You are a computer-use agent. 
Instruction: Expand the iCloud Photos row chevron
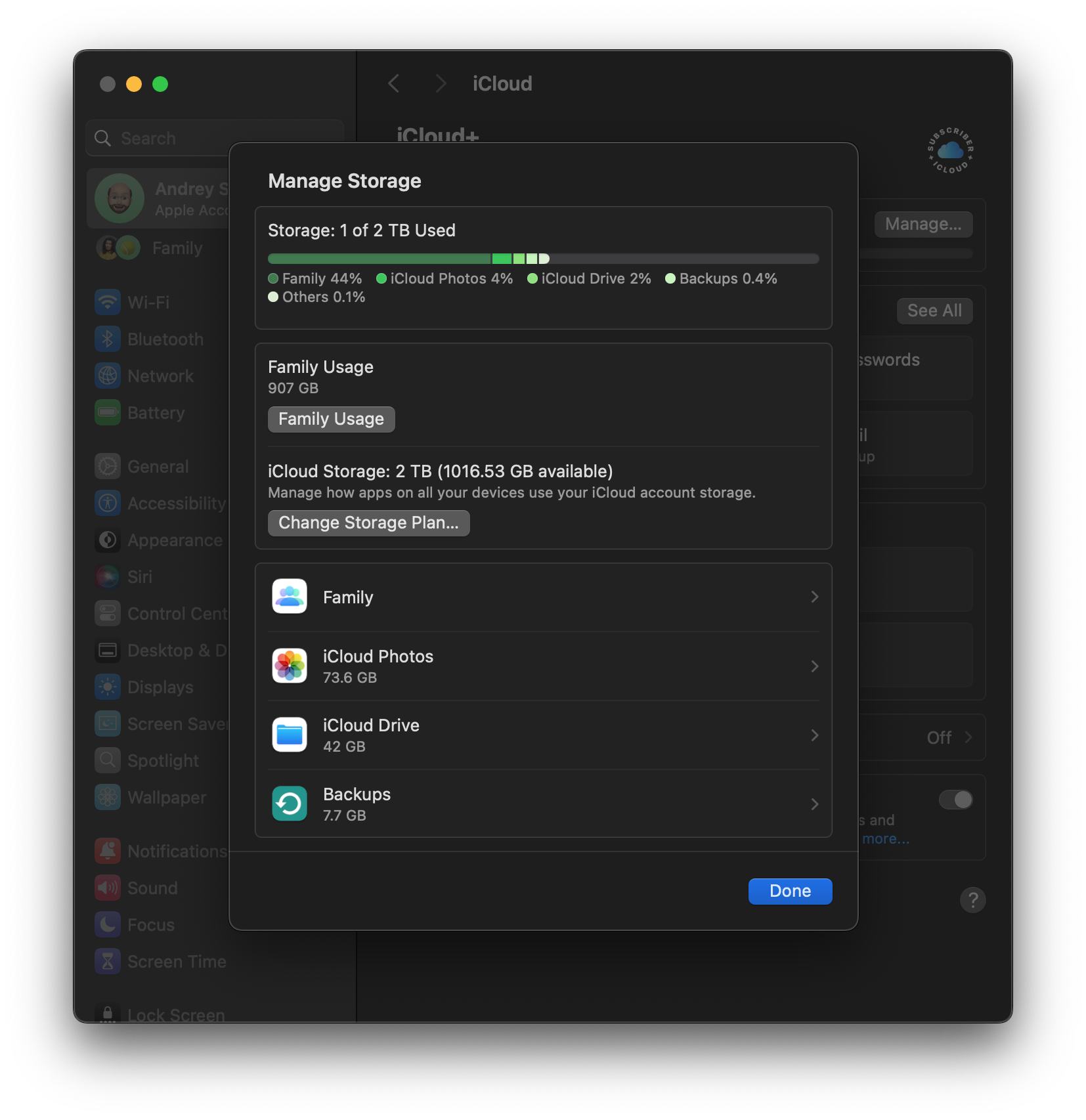click(814, 666)
